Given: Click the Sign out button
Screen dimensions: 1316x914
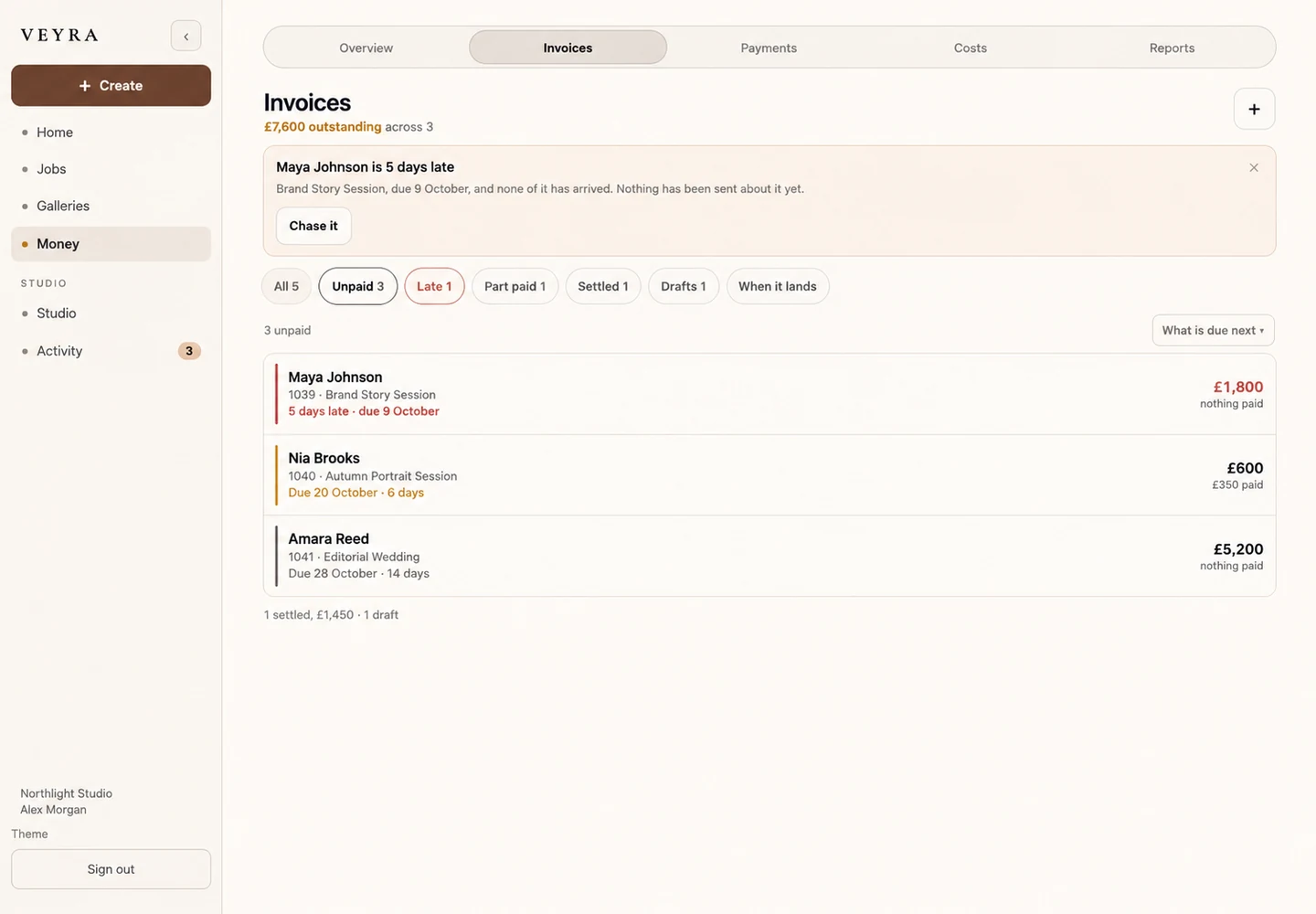Looking at the screenshot, I should (111, 869).
